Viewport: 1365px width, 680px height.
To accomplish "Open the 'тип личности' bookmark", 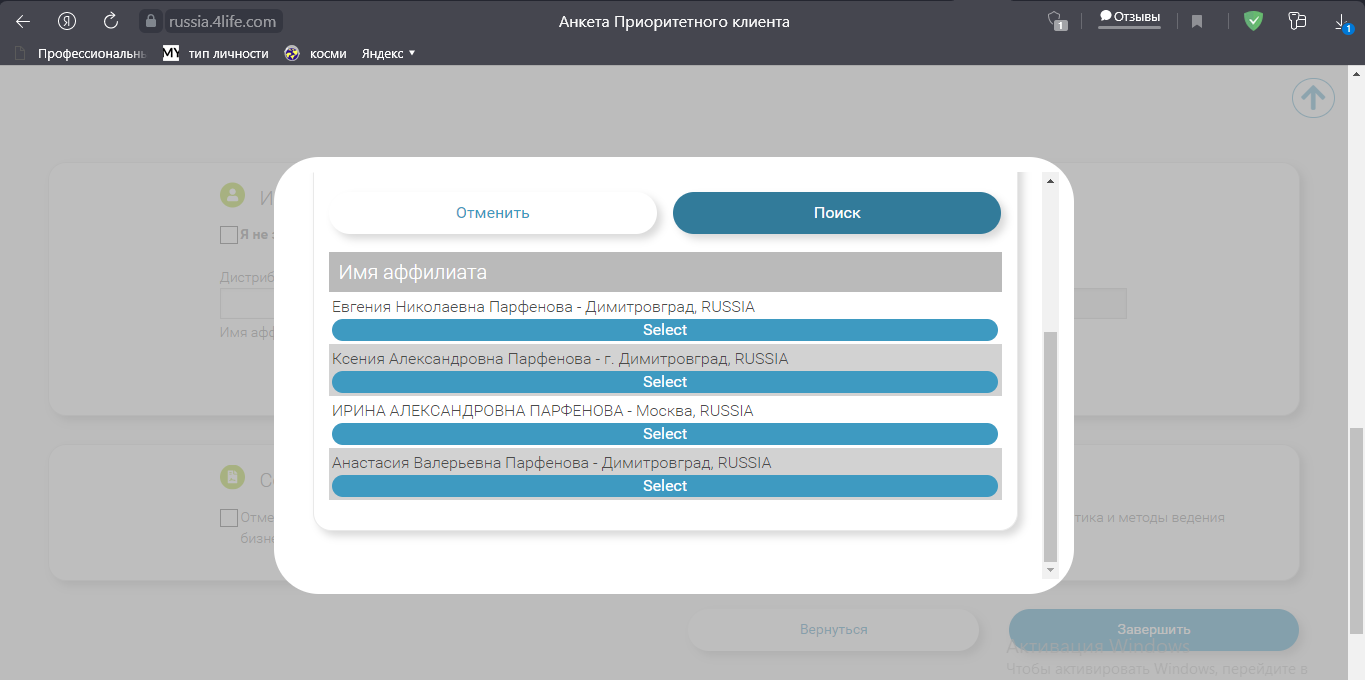I will [228, 53].
